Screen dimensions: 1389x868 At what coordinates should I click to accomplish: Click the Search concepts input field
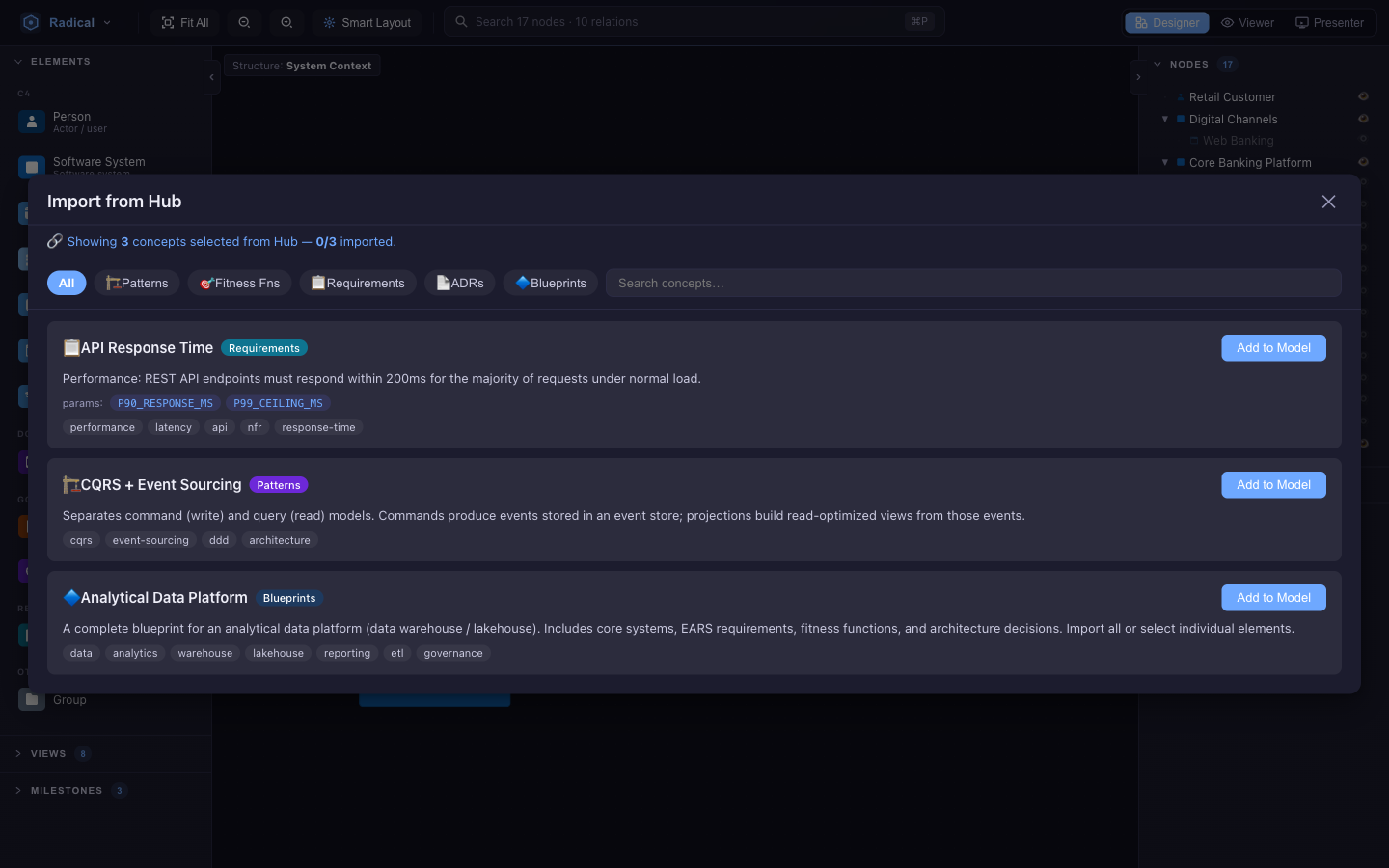tap(973, 283)
